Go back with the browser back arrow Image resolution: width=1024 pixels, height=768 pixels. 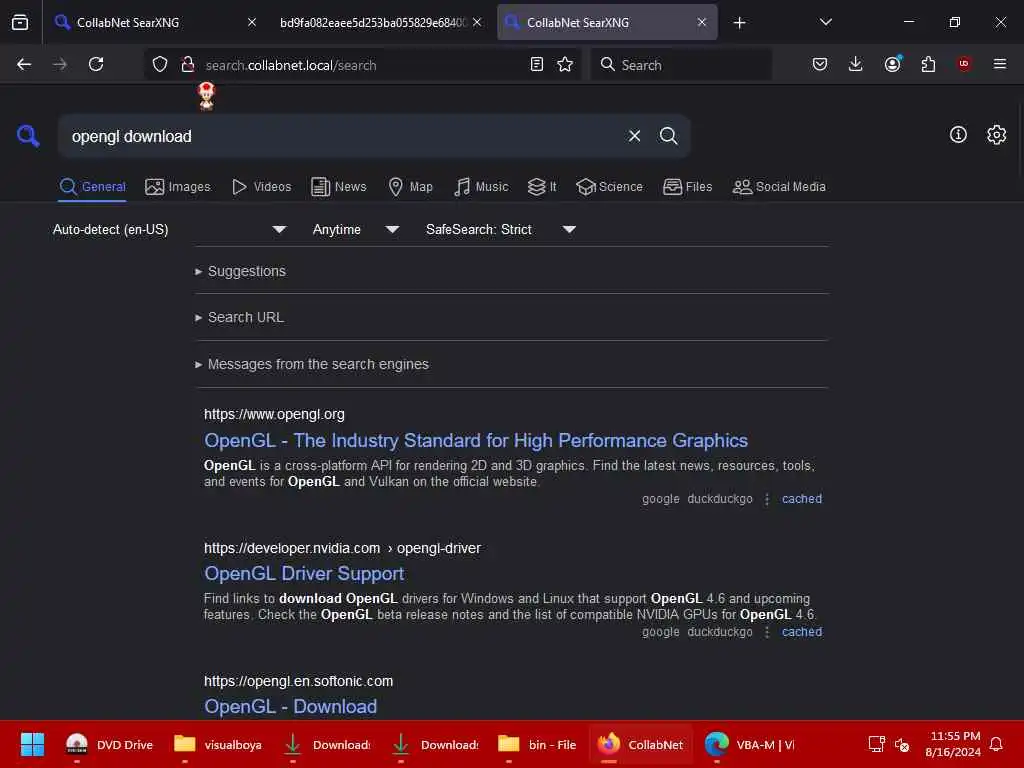(24, 64)
